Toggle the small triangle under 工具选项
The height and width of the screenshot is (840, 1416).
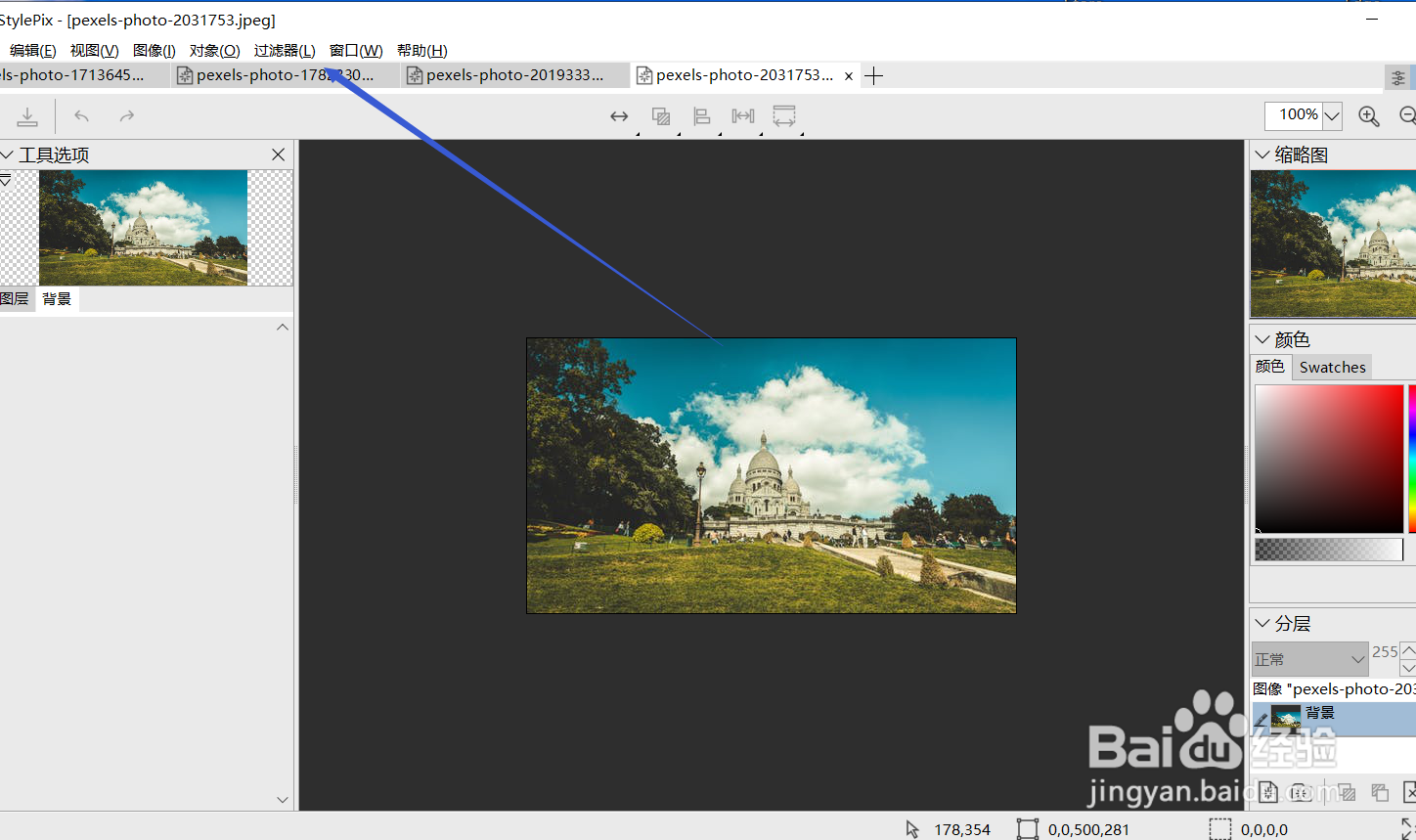click(x=5, y=180)
